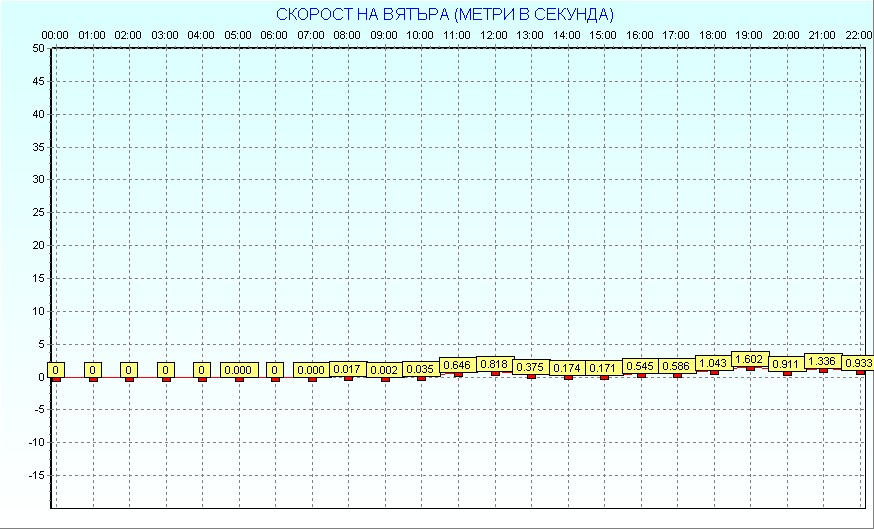Pick the 0.646 data label

pyautogui.click(x=458, y=366)
